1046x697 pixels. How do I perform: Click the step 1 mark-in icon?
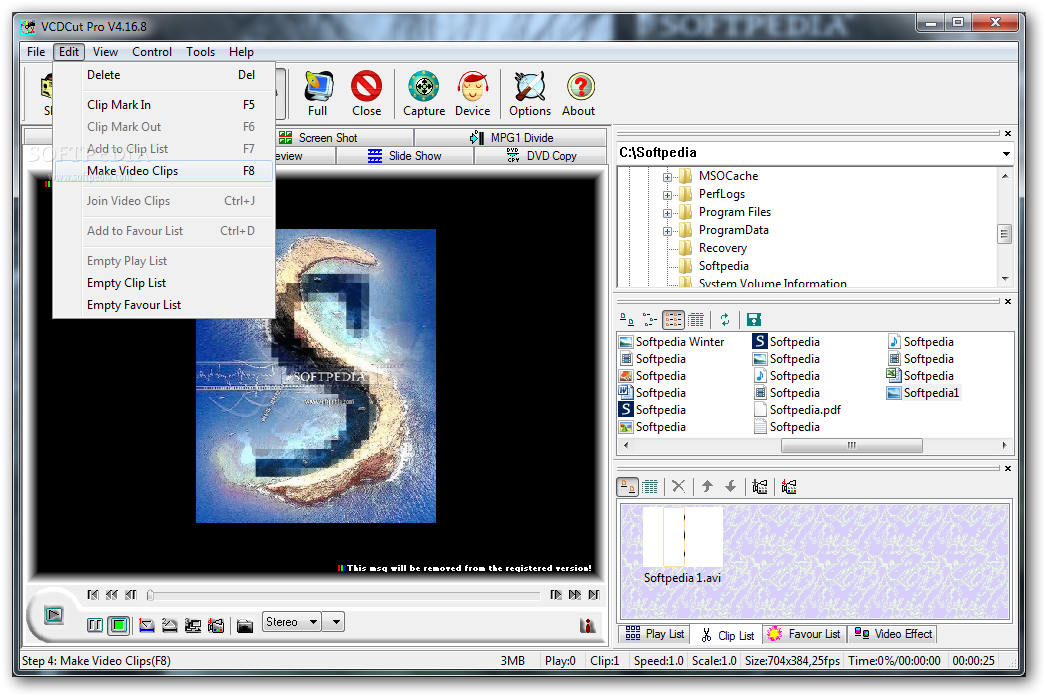(x=147, y=626)
